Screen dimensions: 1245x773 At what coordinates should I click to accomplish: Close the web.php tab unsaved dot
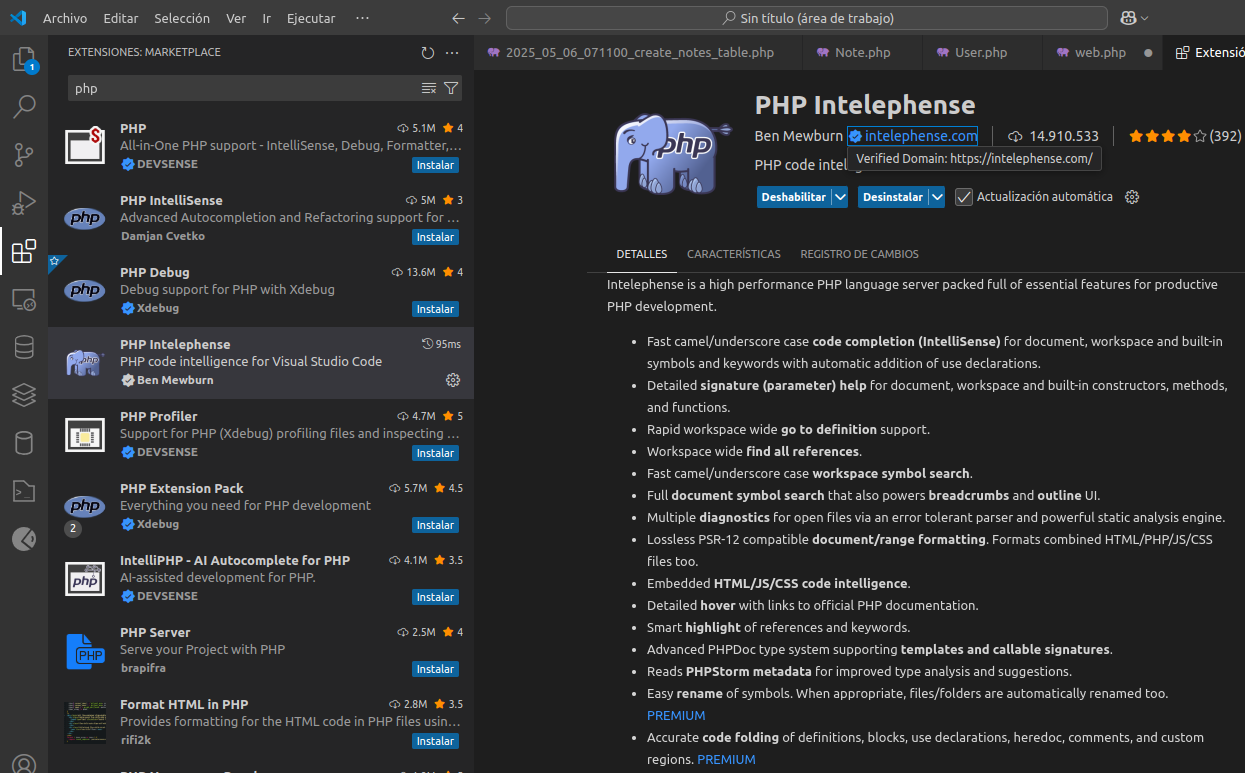tap(1148, 52)
